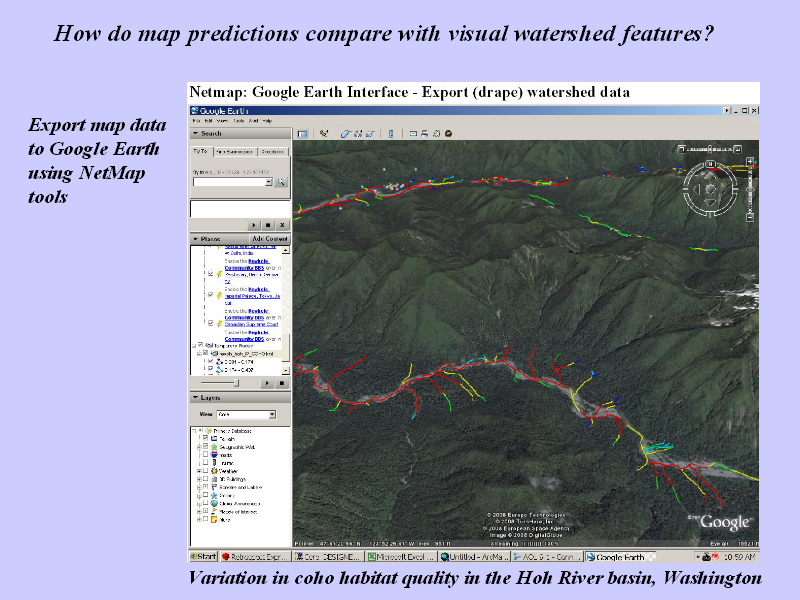Click play button under search results
This screenshot has width=800, height=600.
254,225
